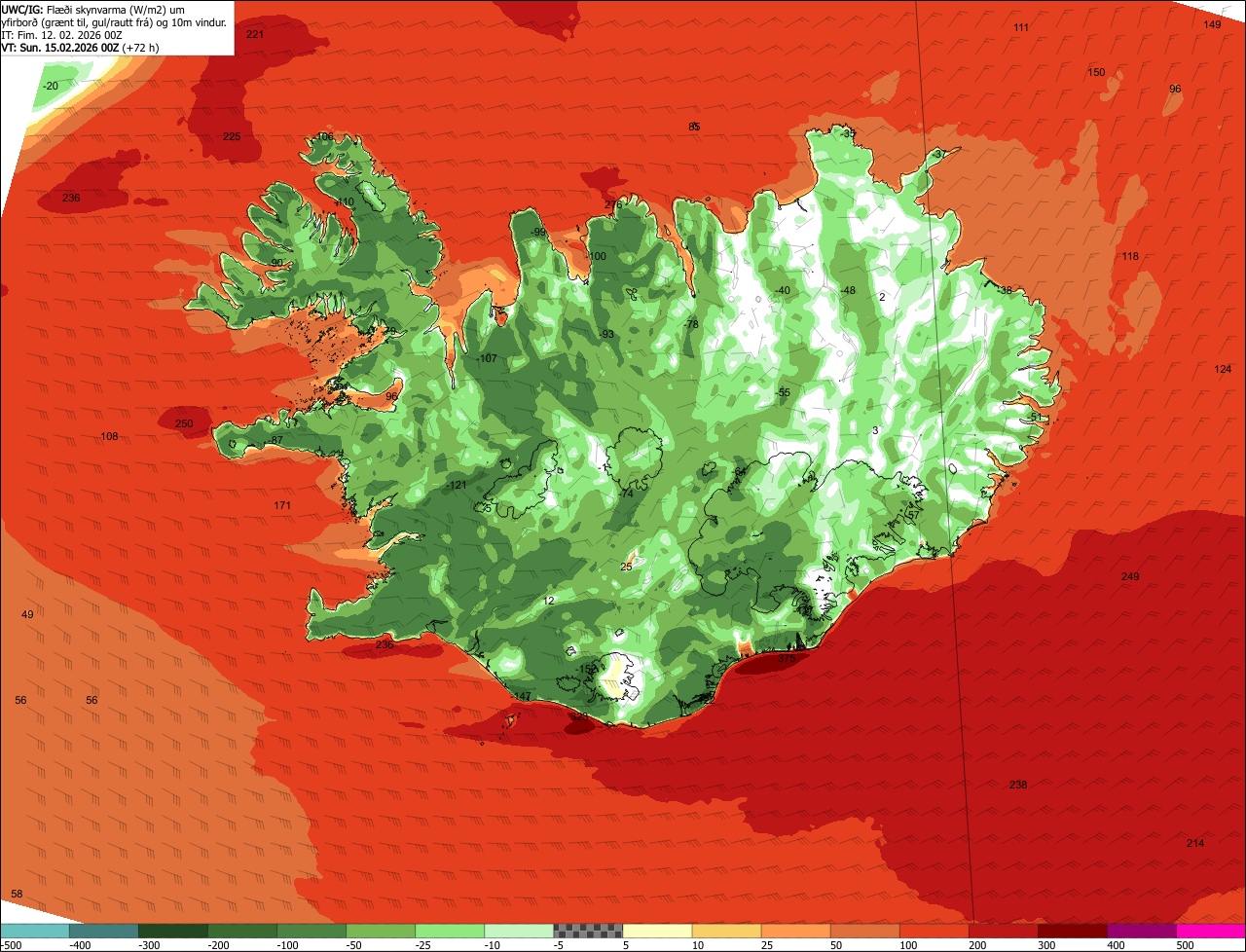Click the map value '-55' in the northeast highlands
The height and width of the screenshot is (952, 1246).
[x=782, y=392]
